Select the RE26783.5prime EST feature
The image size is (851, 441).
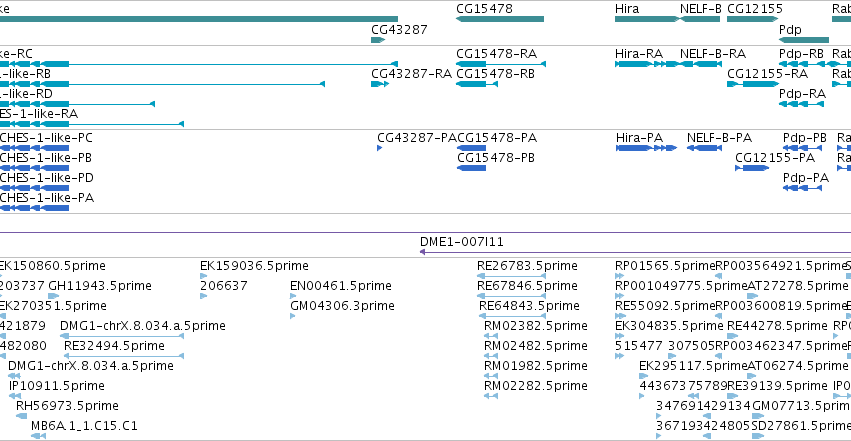click(511, 276)
